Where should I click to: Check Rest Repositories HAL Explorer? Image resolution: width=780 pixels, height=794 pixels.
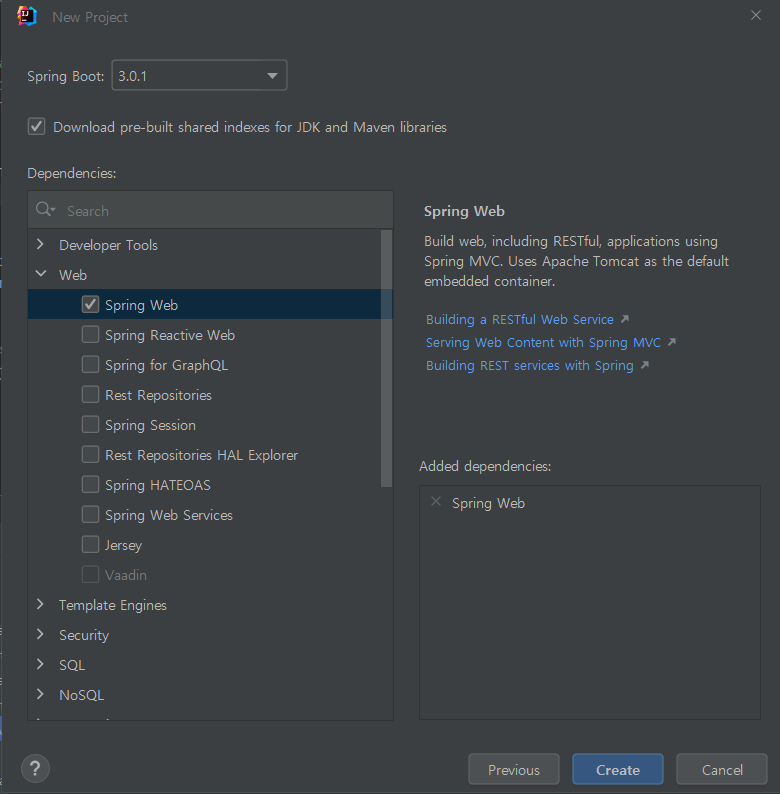[90, 454]
